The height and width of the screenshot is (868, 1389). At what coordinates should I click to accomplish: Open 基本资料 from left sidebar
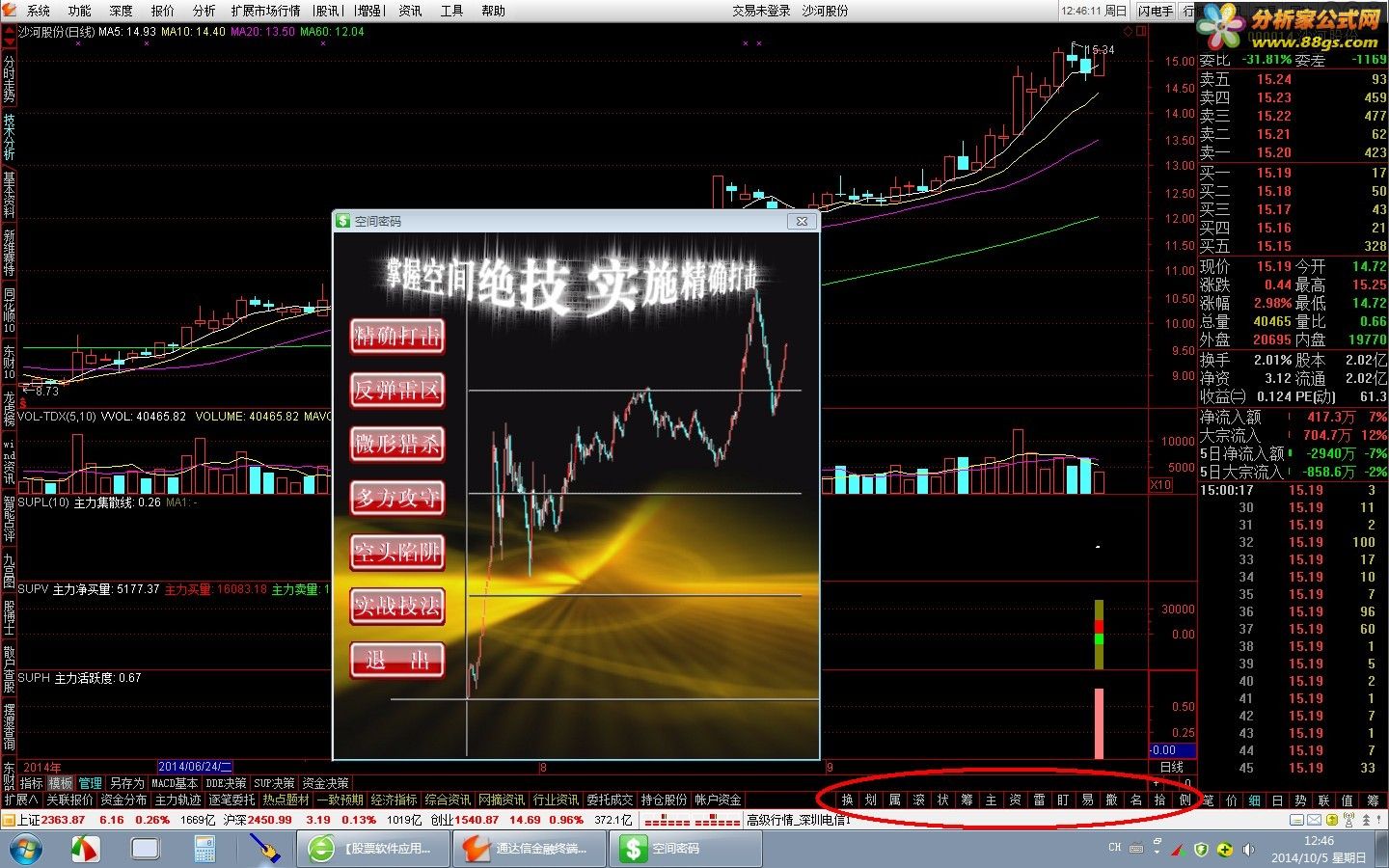coord(9,195)
